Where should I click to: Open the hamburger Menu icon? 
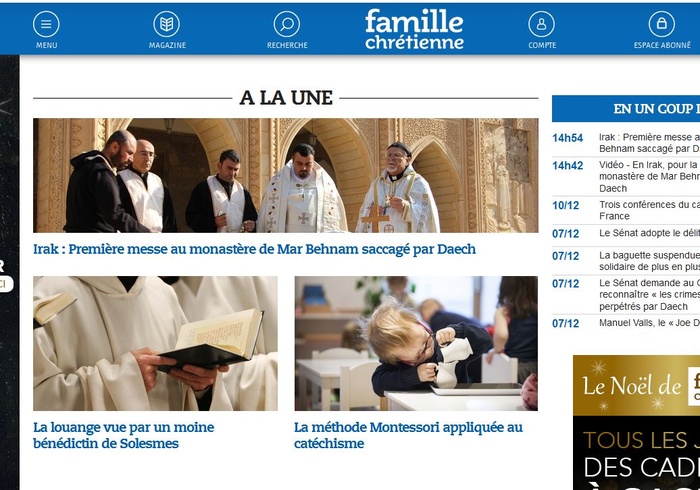pos(46,24)
